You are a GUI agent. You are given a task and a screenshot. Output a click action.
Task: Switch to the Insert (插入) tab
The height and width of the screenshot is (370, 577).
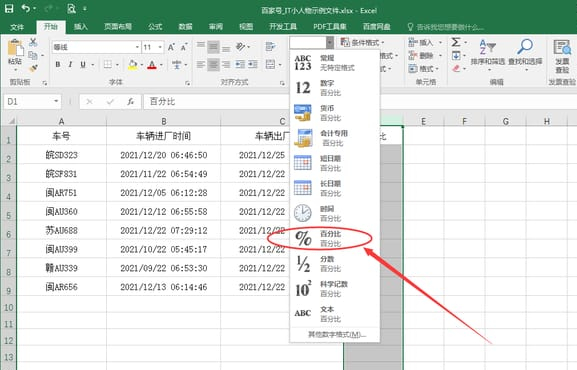(81, 27)
